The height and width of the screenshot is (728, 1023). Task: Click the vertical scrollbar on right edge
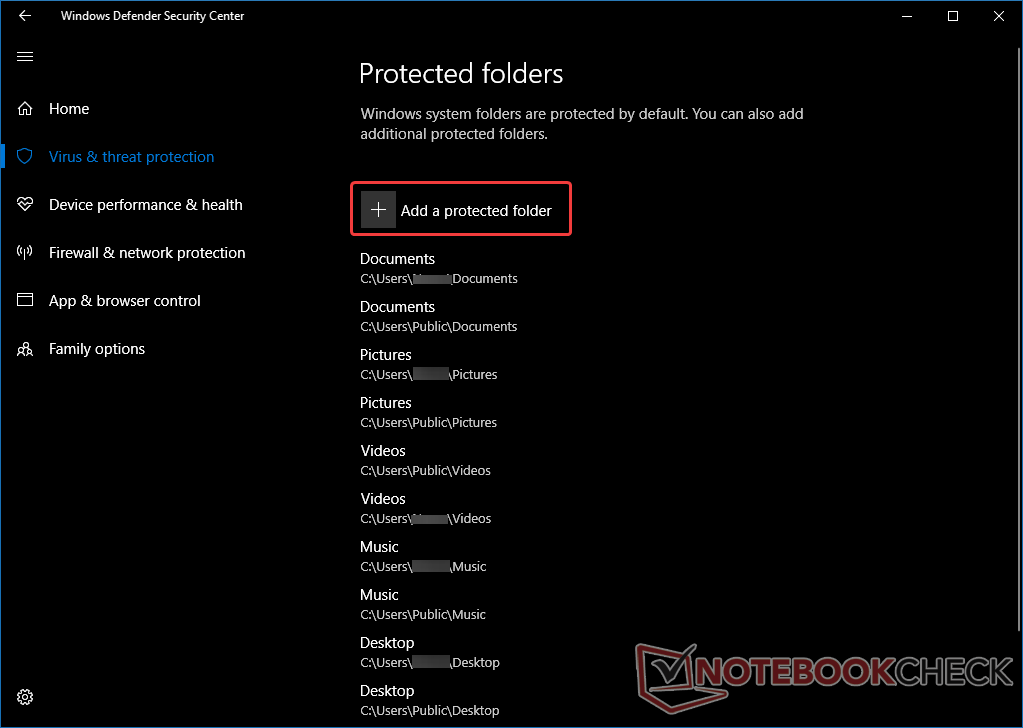tap(1019, 339)
